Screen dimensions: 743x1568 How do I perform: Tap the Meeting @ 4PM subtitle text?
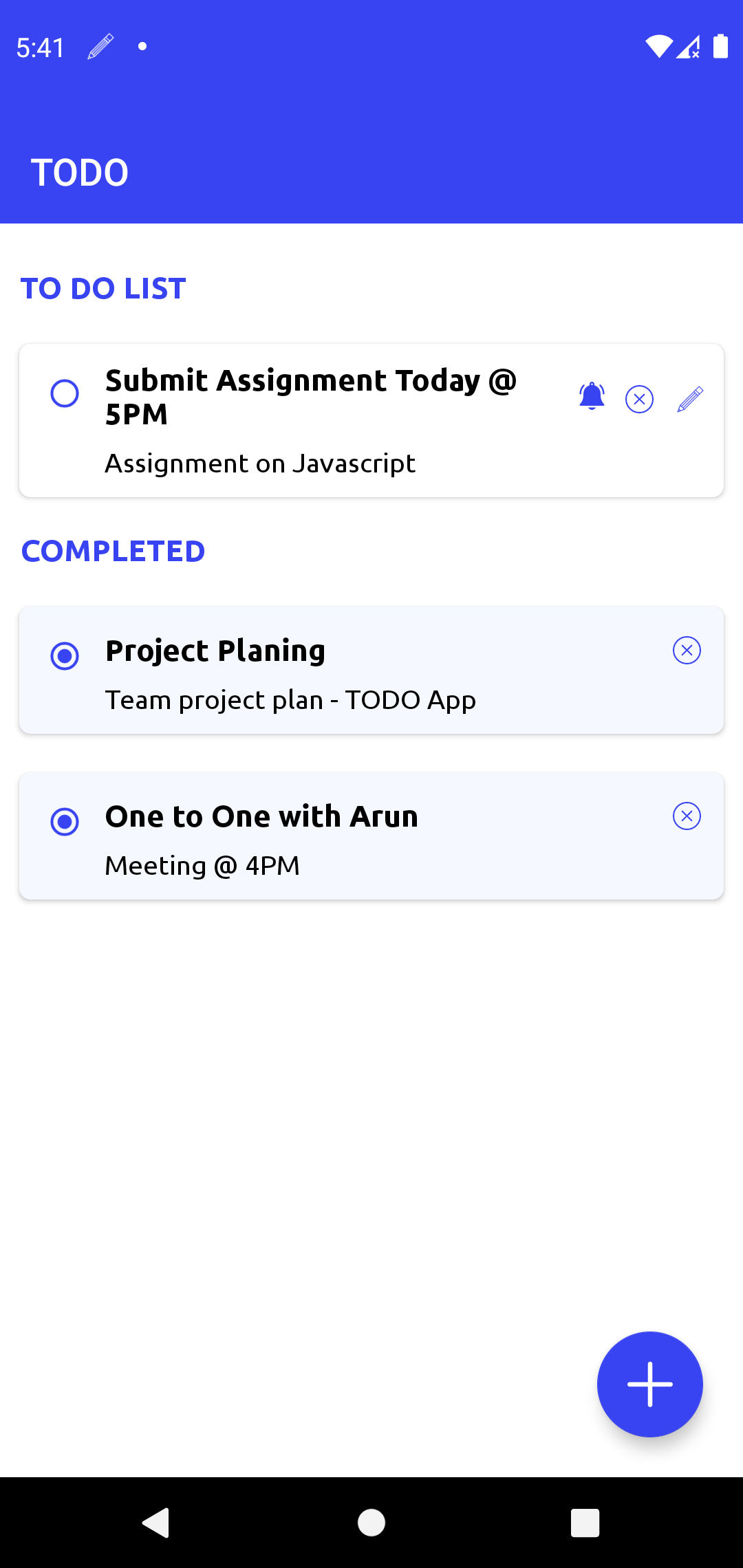point(202,865)
